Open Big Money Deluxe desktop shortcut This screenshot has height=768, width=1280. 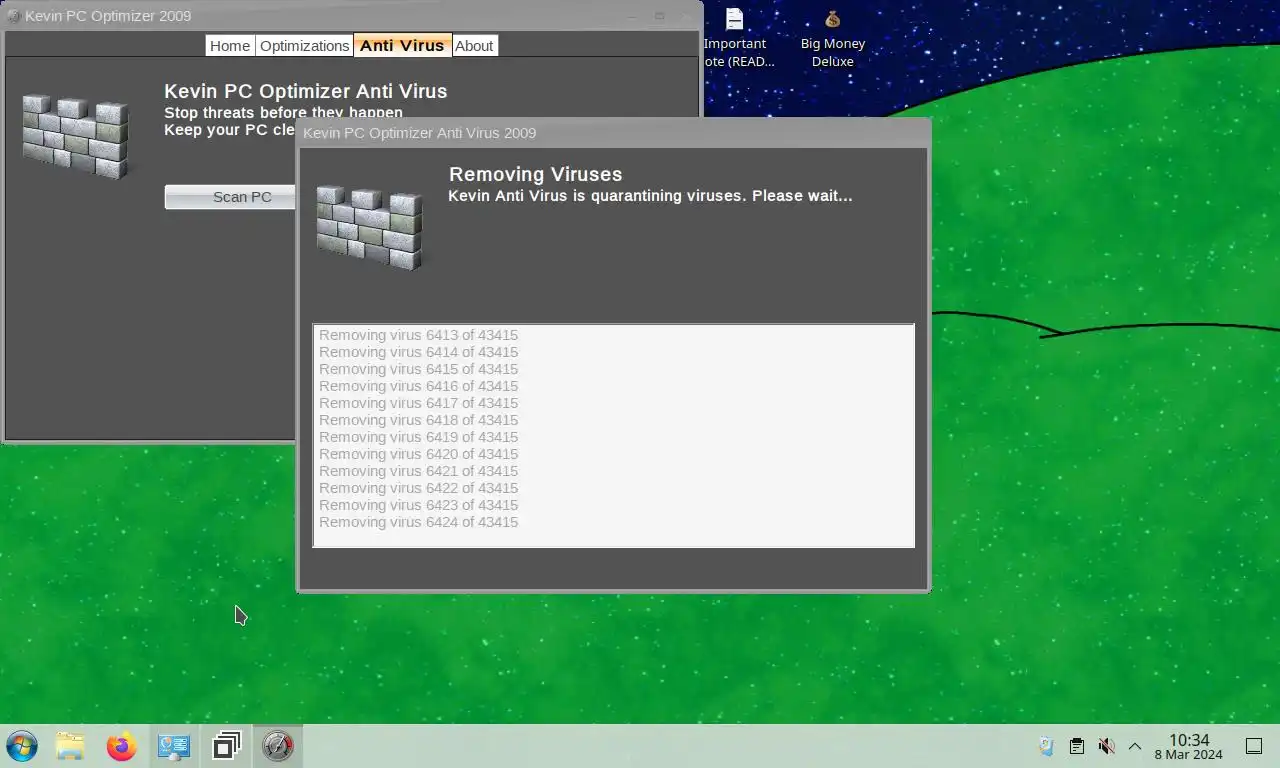tap(833, 38)
